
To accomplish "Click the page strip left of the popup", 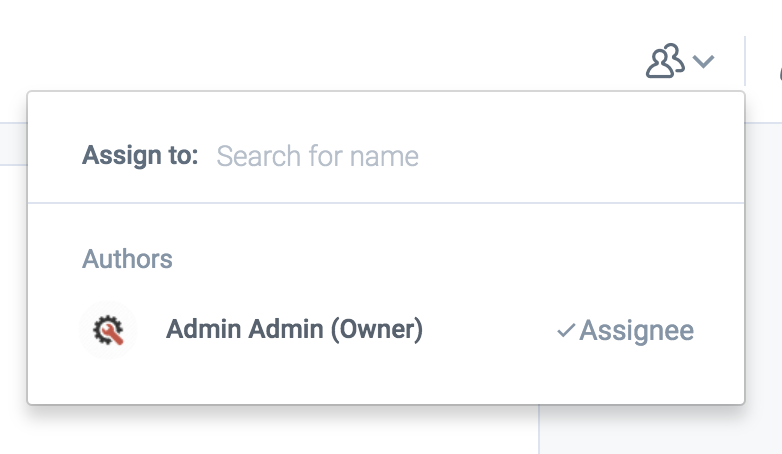I will pyautogui.click(x=12, y=250).
